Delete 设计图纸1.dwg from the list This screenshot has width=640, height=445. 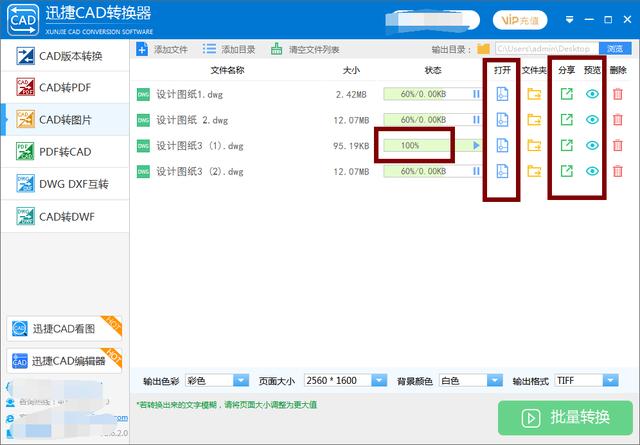(618, 94)
